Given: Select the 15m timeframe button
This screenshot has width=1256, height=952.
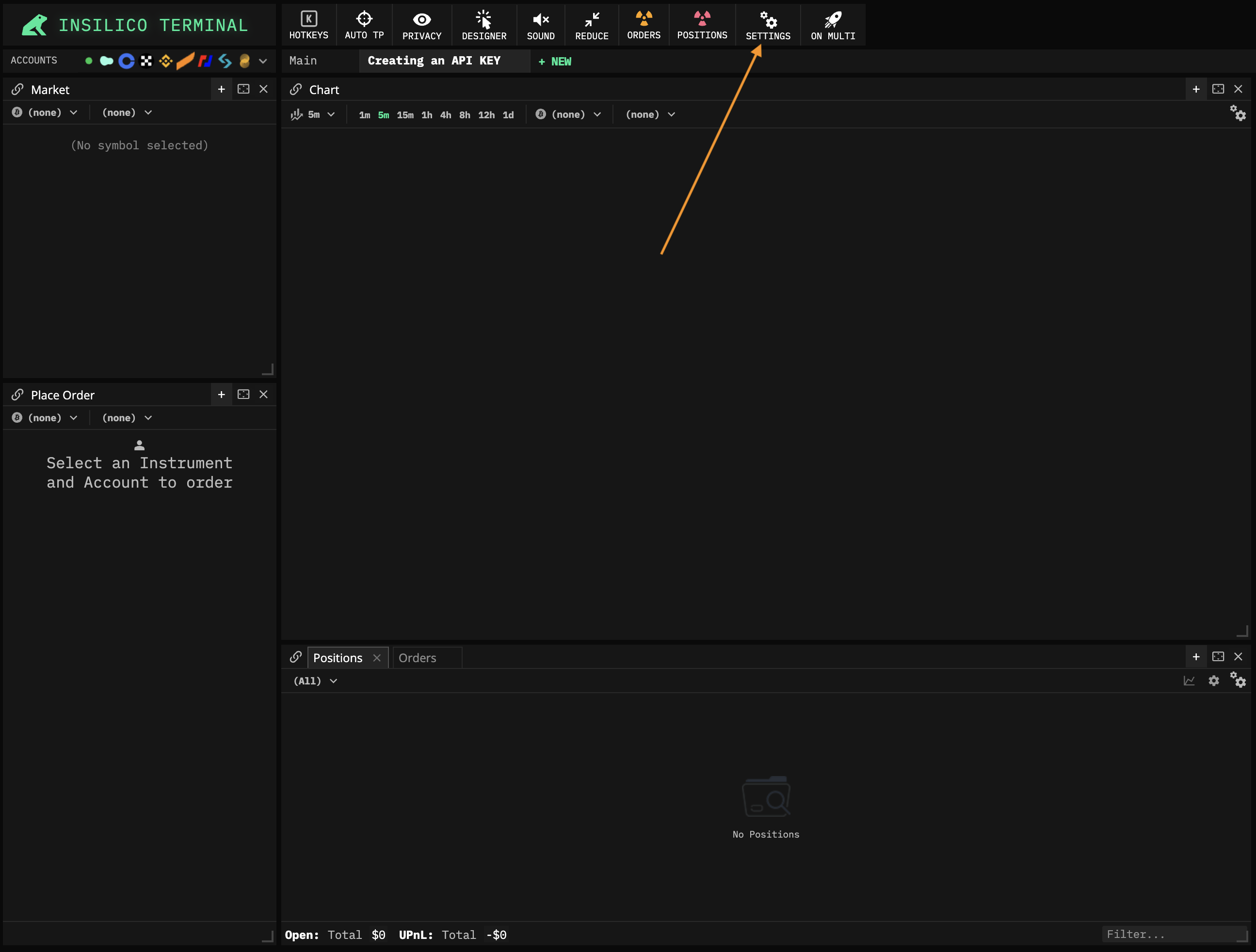Looking at the screenshot, I should [405, 115].
